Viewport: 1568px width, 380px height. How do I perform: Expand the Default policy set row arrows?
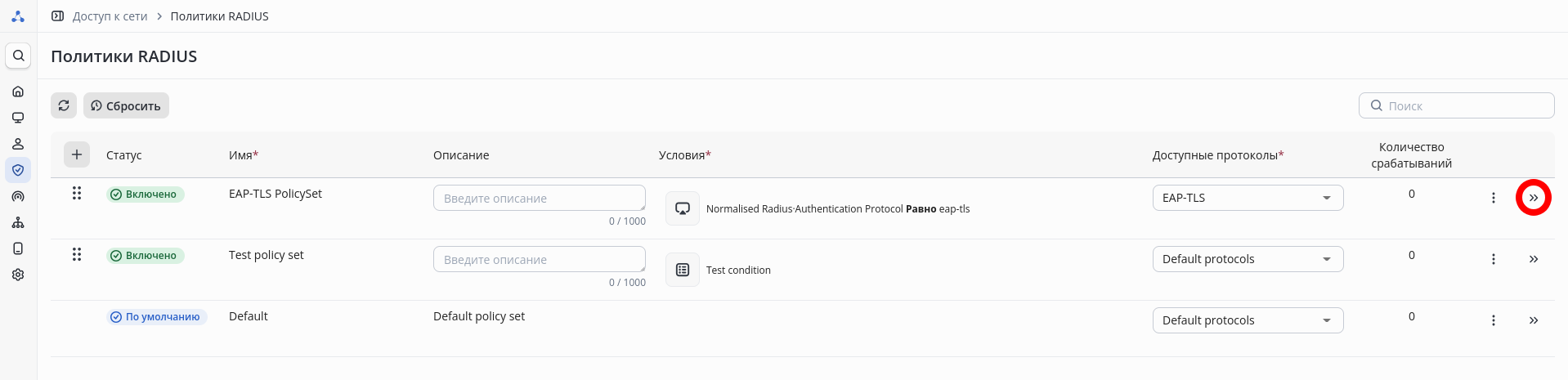tap(1534, 320)
